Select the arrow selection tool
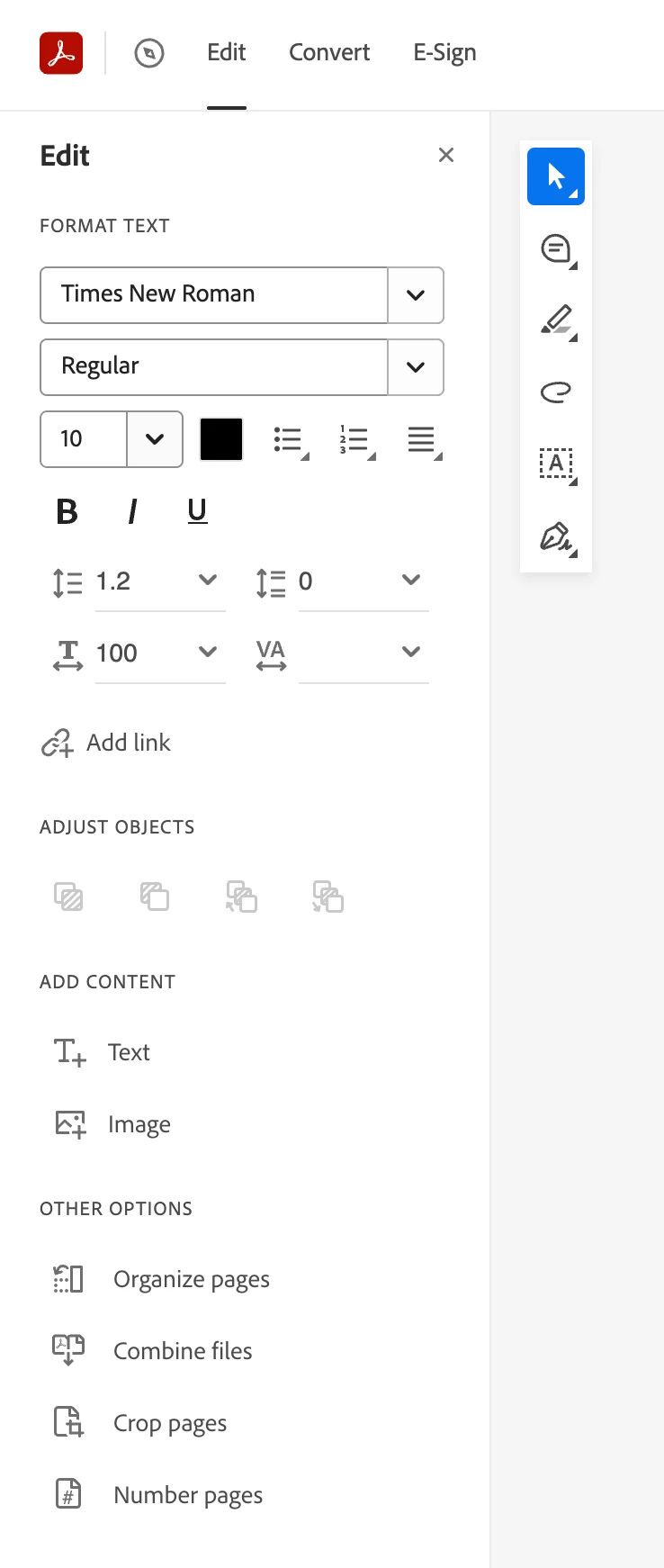664x1568 pixels. click(x=556, y=176)
